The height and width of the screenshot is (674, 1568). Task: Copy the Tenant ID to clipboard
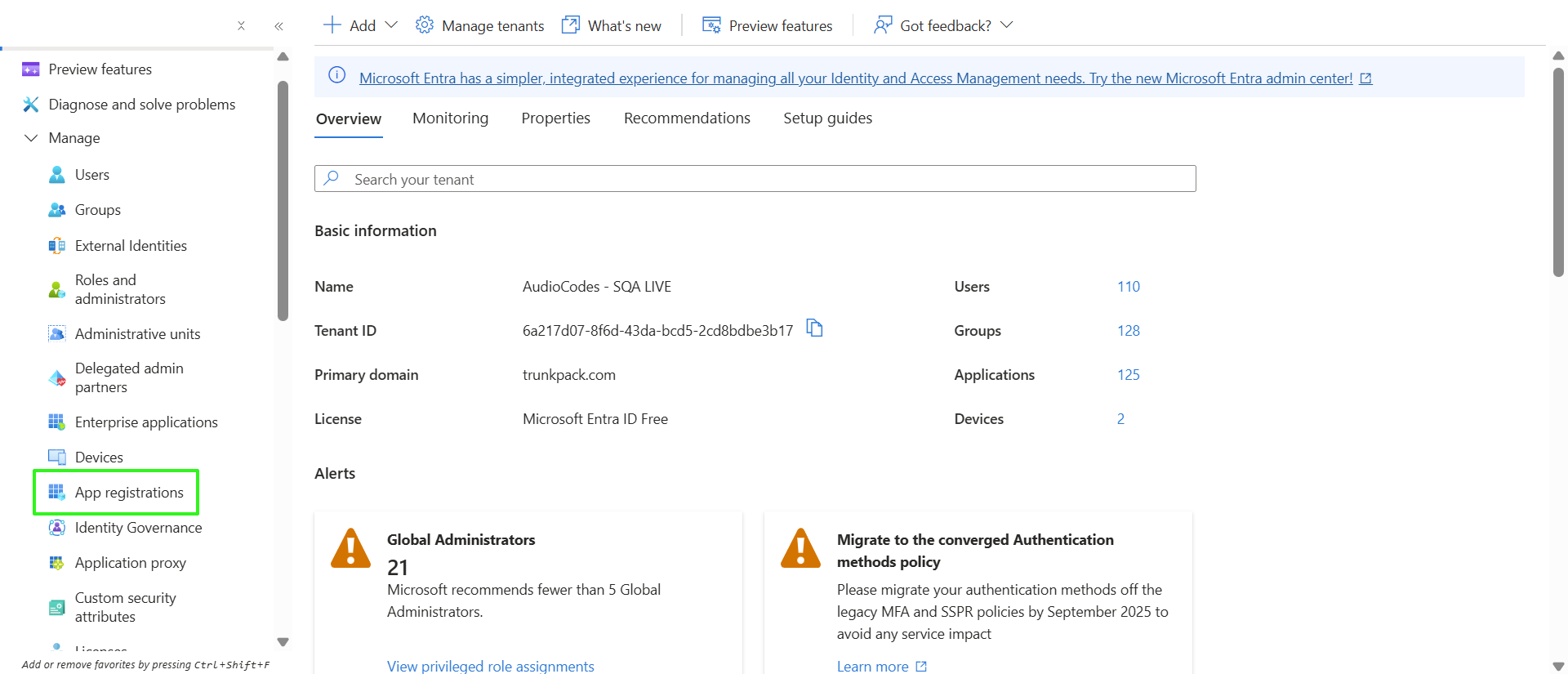click(x=814, y=328)
